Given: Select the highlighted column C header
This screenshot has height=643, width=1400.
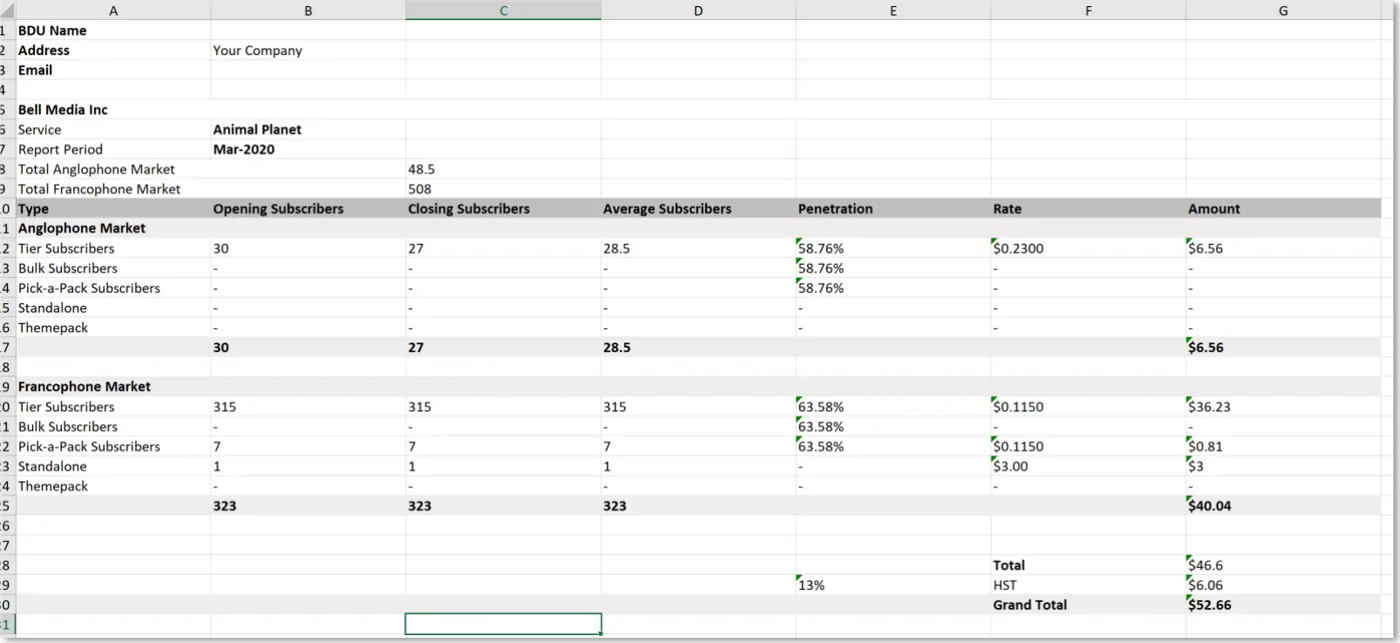Looking at the screenshot, I should tap(503, 11).
